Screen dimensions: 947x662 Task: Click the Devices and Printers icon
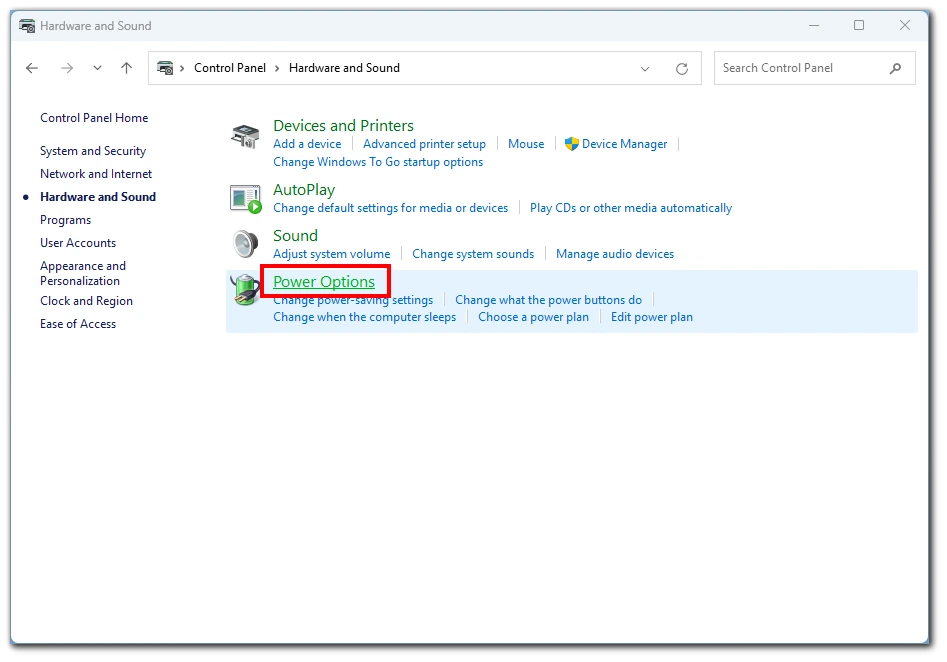pyautogui.click(x=245, y=137)
